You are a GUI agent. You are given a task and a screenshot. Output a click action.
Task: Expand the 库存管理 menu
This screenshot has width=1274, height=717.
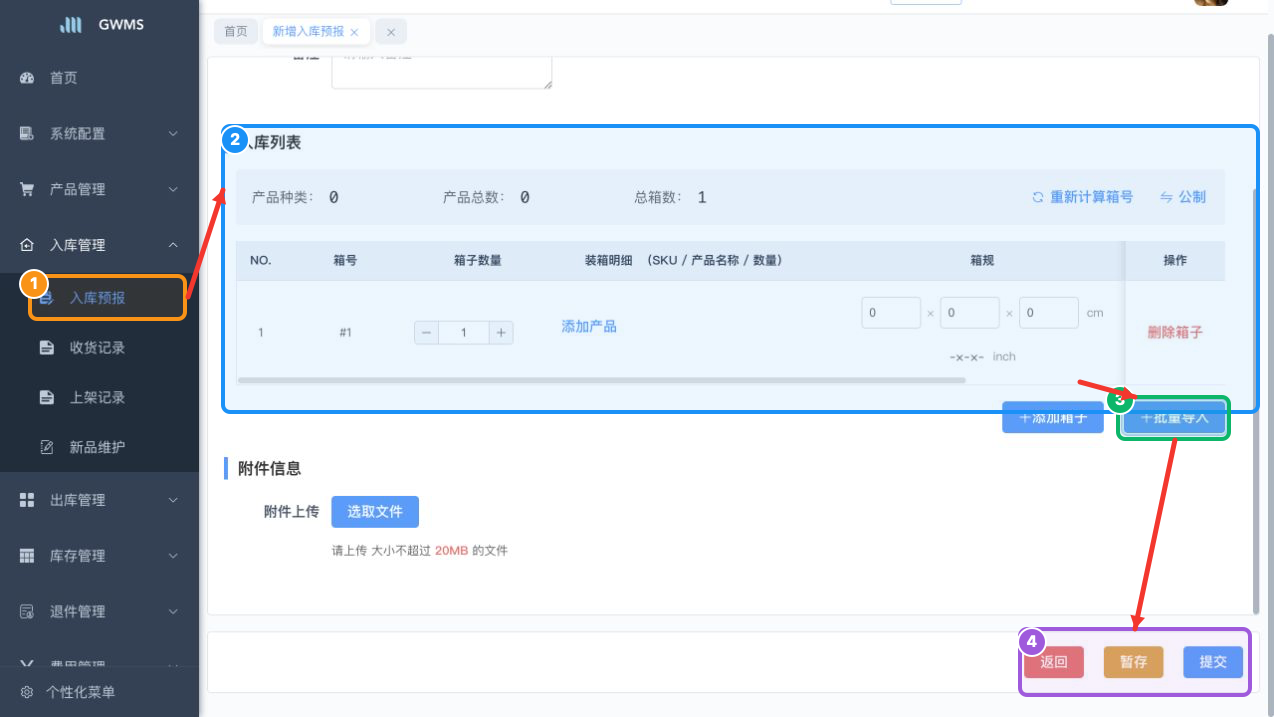(x=173, y=556)
